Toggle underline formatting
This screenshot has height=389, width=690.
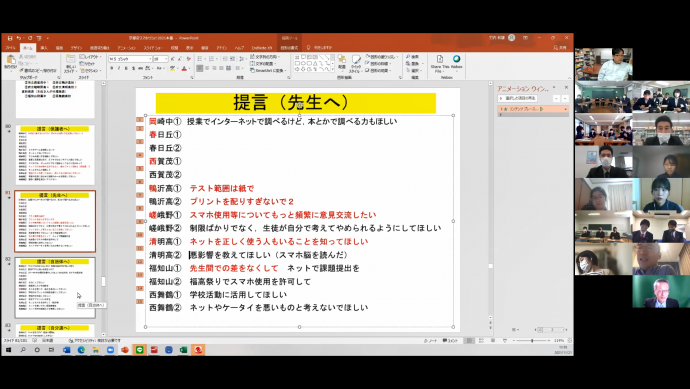(x=126, y=68)
